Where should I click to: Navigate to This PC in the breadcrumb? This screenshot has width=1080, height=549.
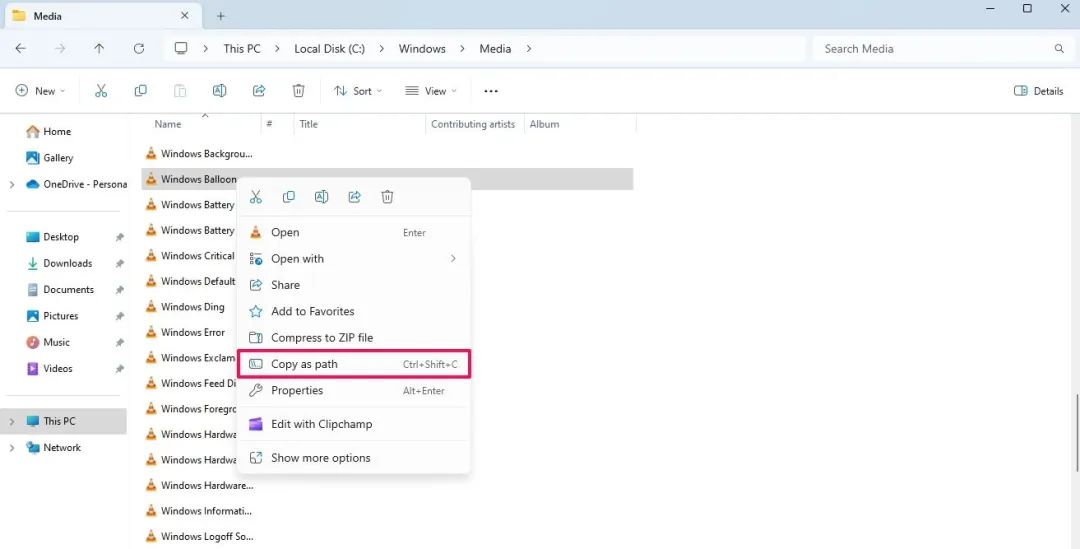242,49
